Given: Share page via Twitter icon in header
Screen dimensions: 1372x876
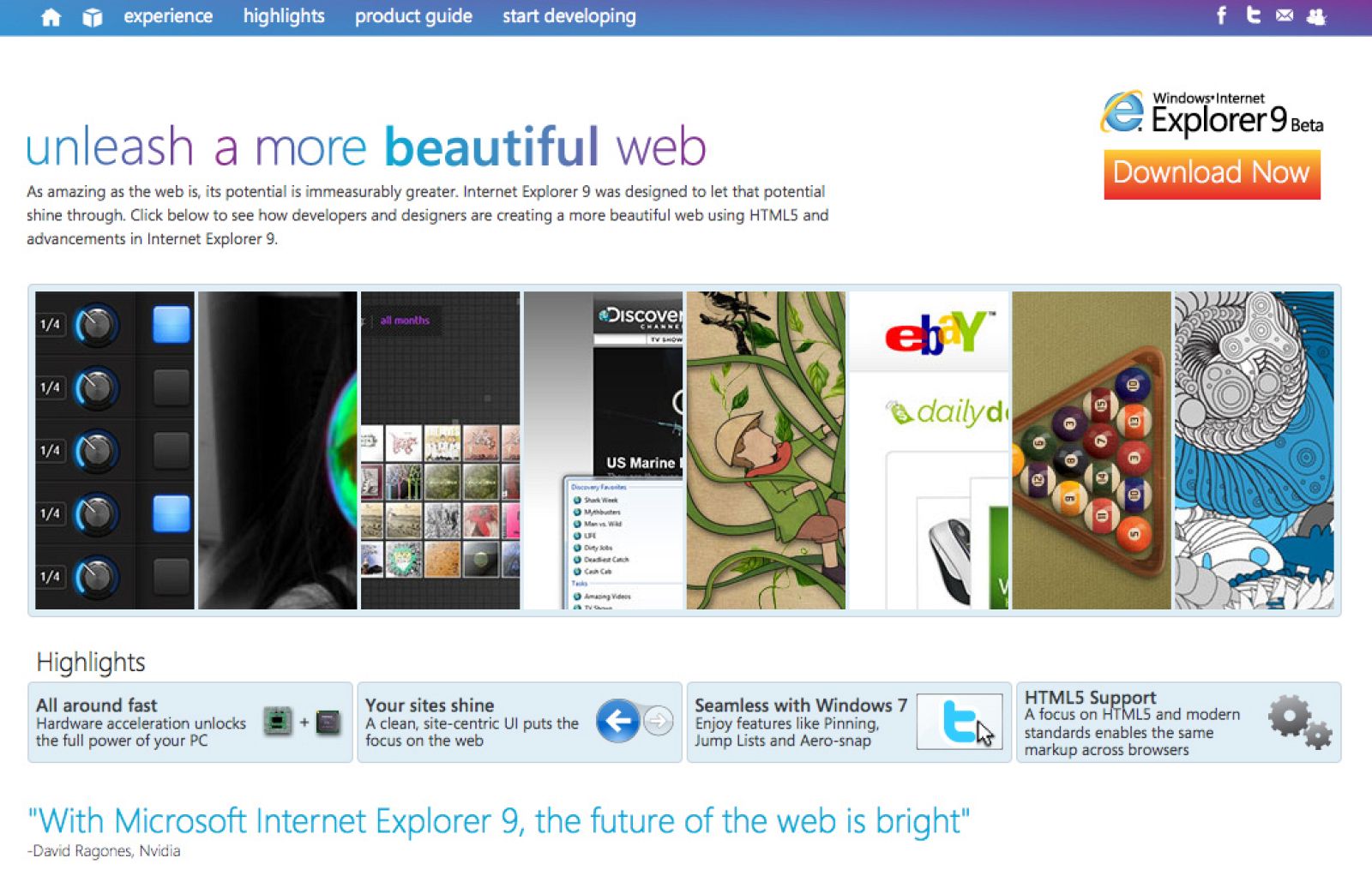Looking at the screenshot, I should click(x=1253, y=15).
